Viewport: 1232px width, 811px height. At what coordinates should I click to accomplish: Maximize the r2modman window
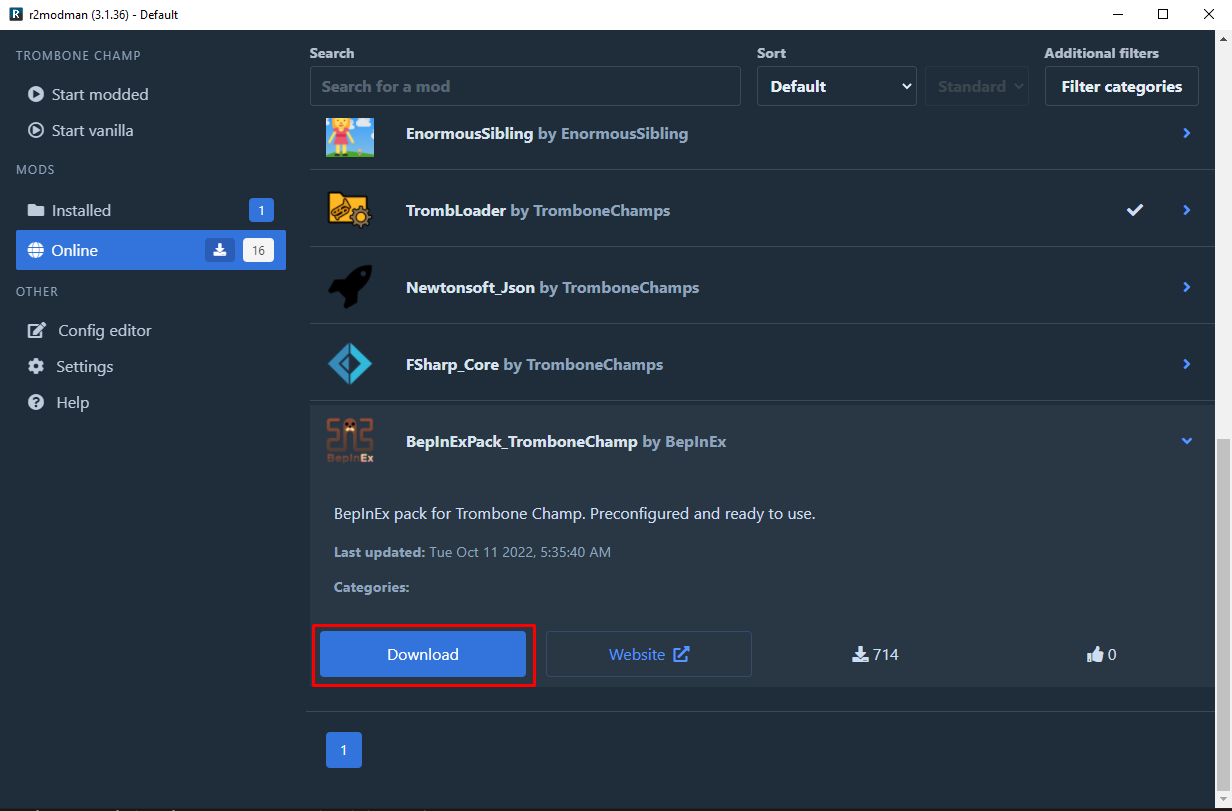click(x=1163, y=14)
